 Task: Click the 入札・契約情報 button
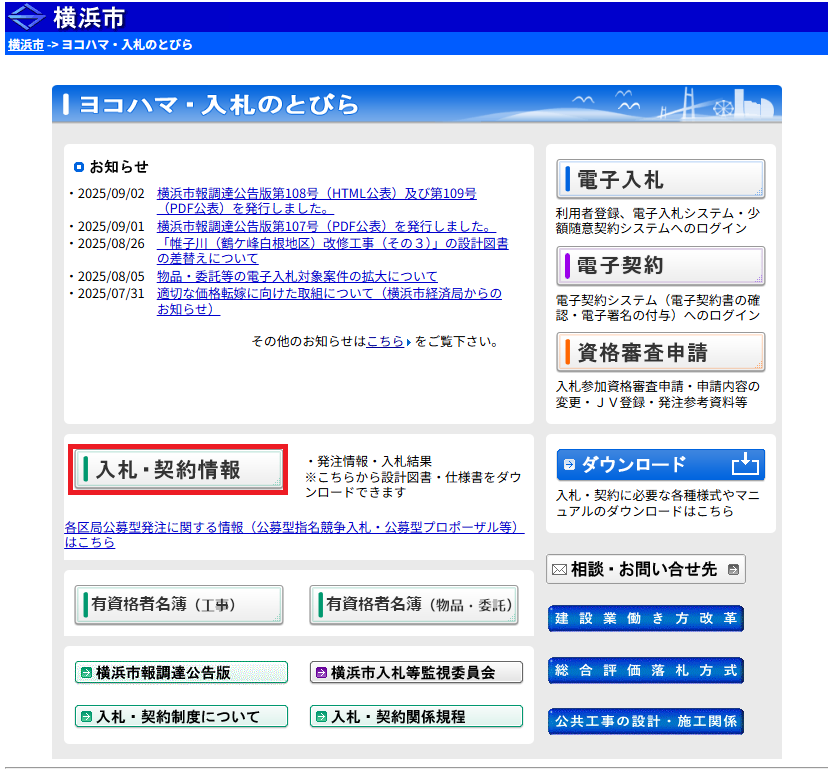(178, 469)
